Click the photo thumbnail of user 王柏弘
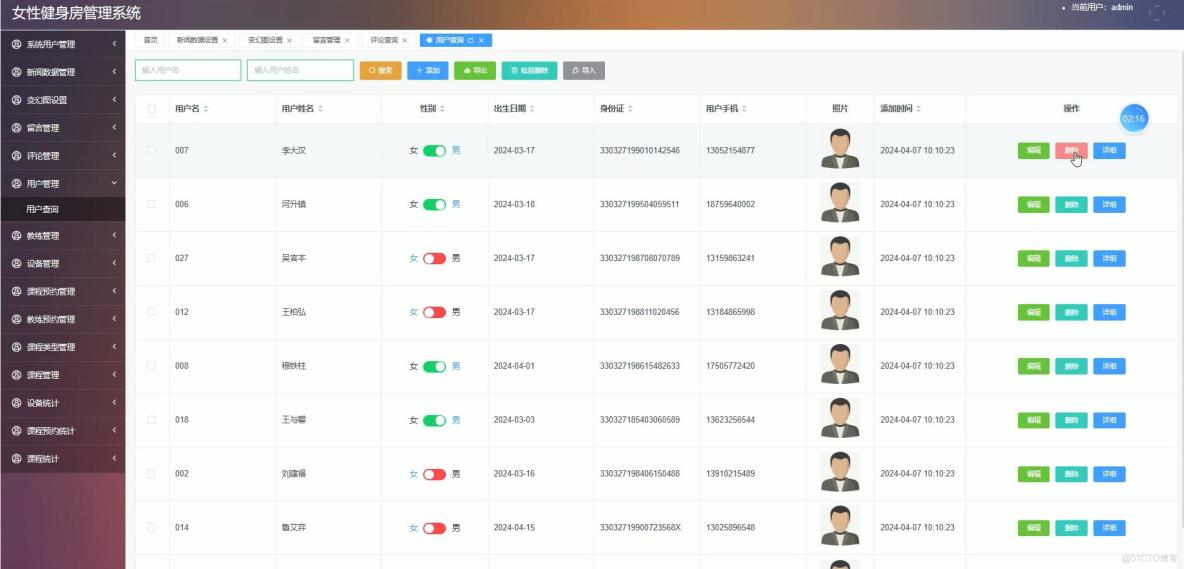The image size is (1184, 569). (840, 310)
